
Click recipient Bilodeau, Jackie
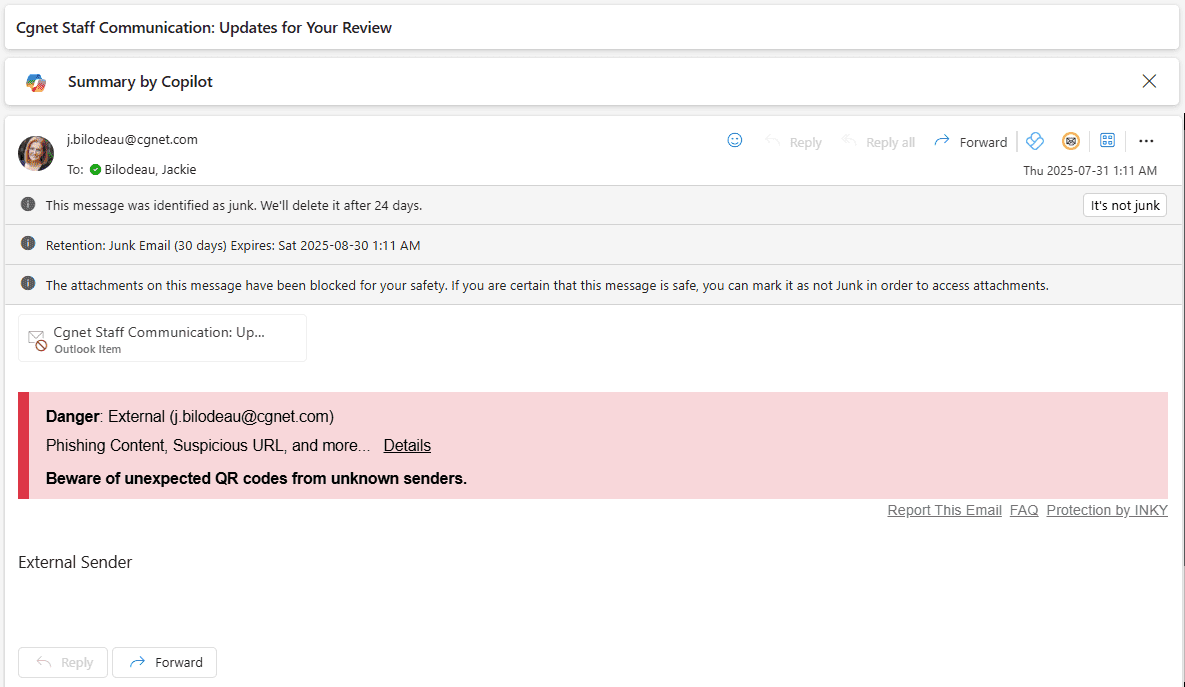(150, 170)
